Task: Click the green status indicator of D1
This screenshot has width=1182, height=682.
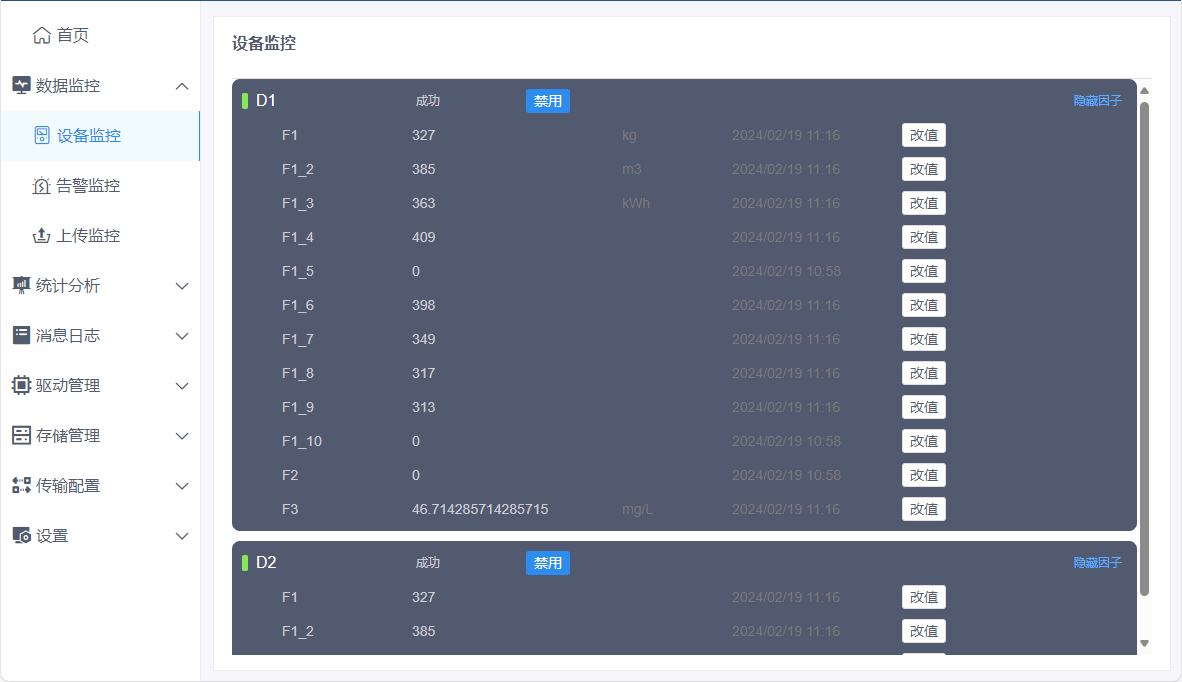Action: click(245, 100)
